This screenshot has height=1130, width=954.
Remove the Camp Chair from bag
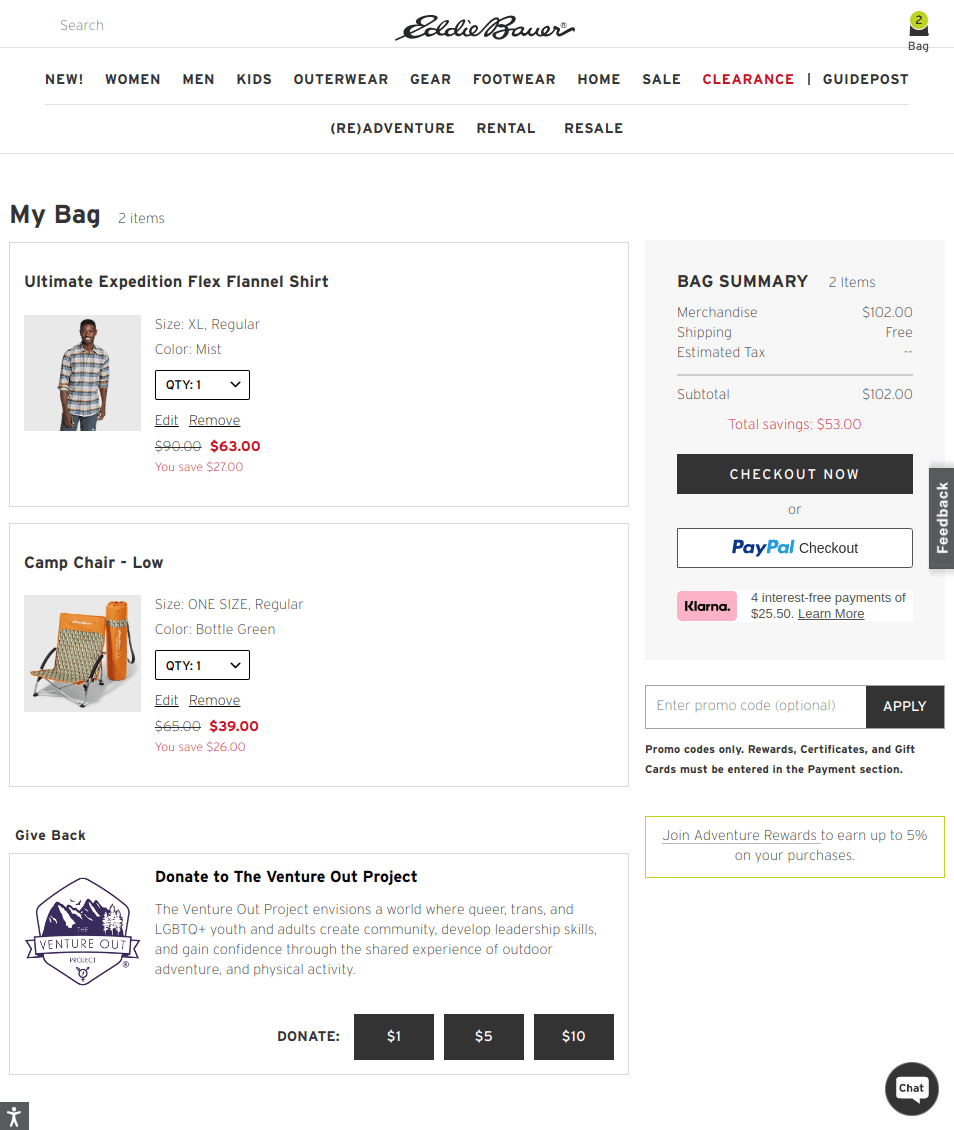(x=214, y=700)
